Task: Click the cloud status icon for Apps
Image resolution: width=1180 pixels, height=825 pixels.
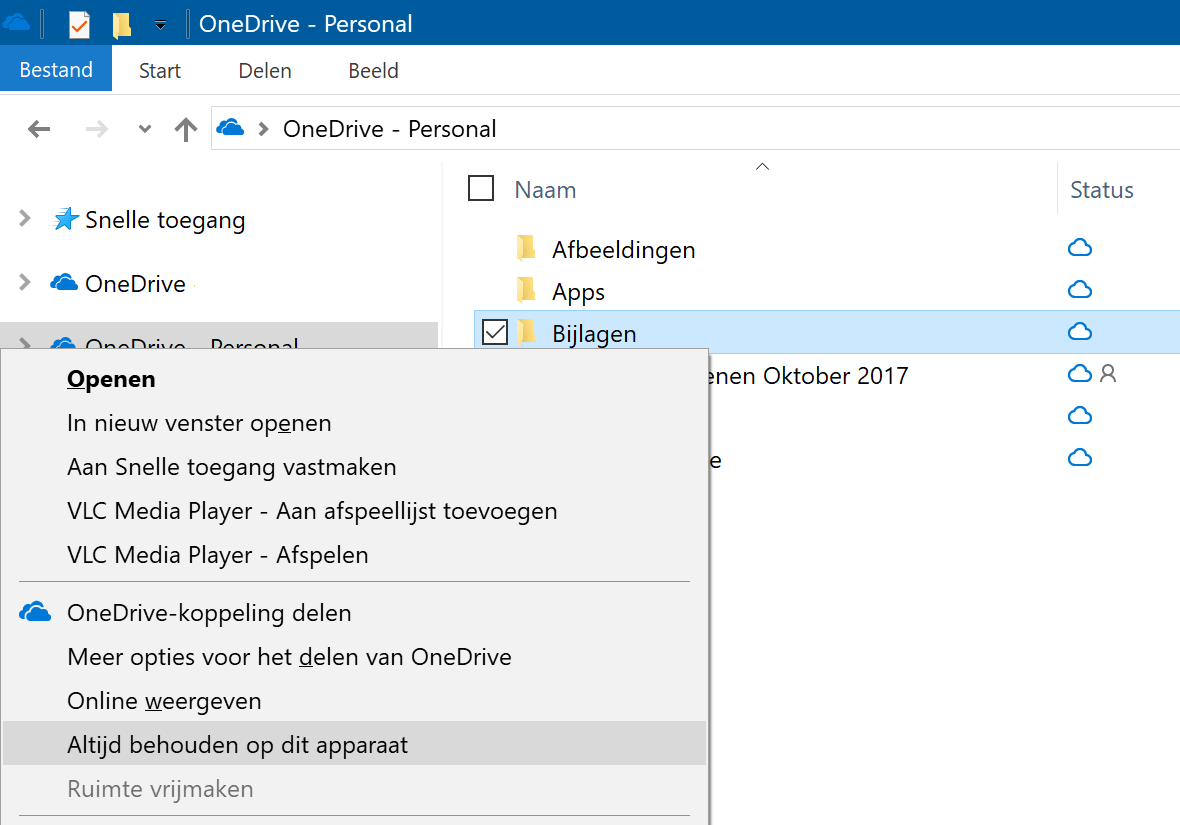Action: pos(1080,289)
